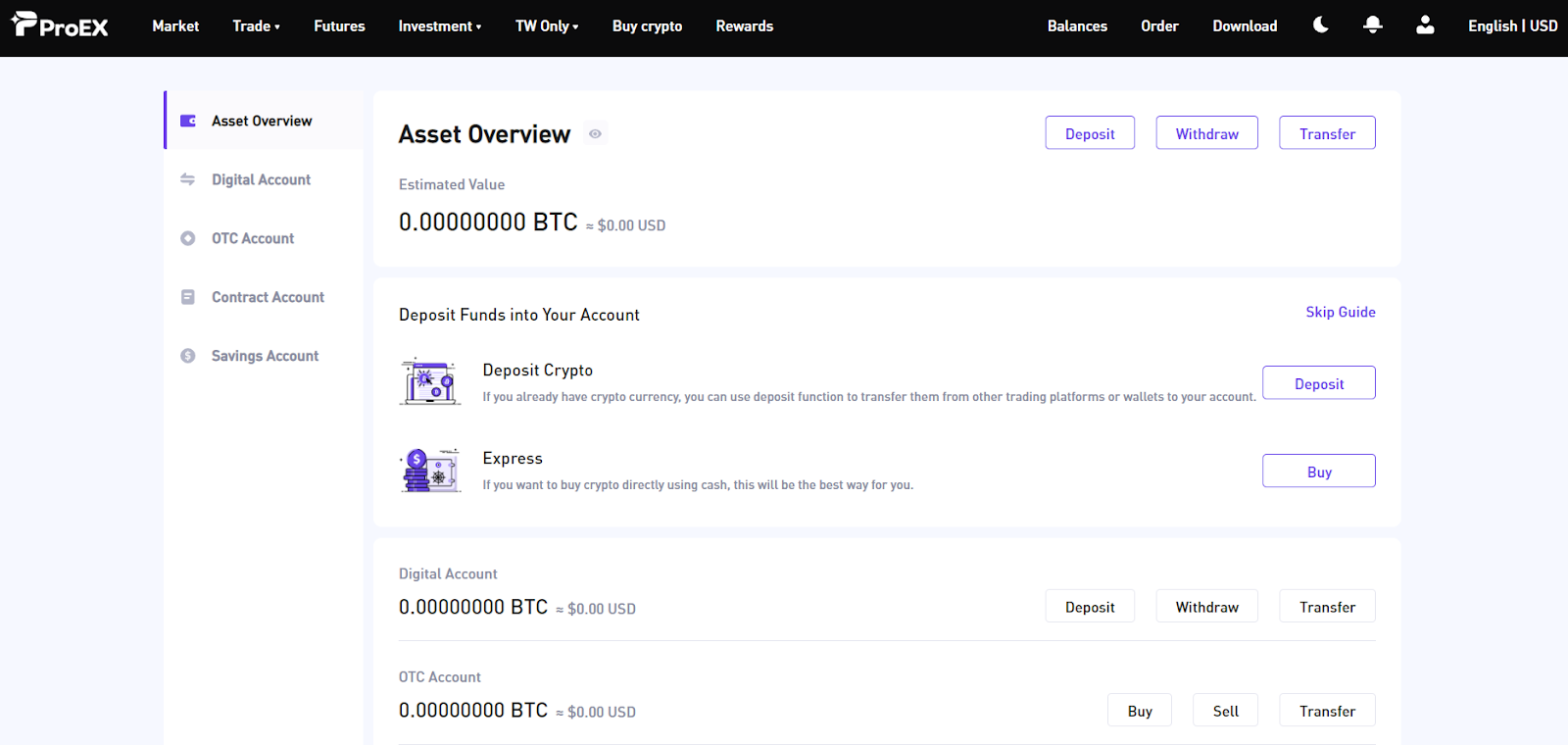Click Transfer in OTC Account row
Viewport: 1568px width, 745px height.
pyautogui.click(x=1327, y=711)
